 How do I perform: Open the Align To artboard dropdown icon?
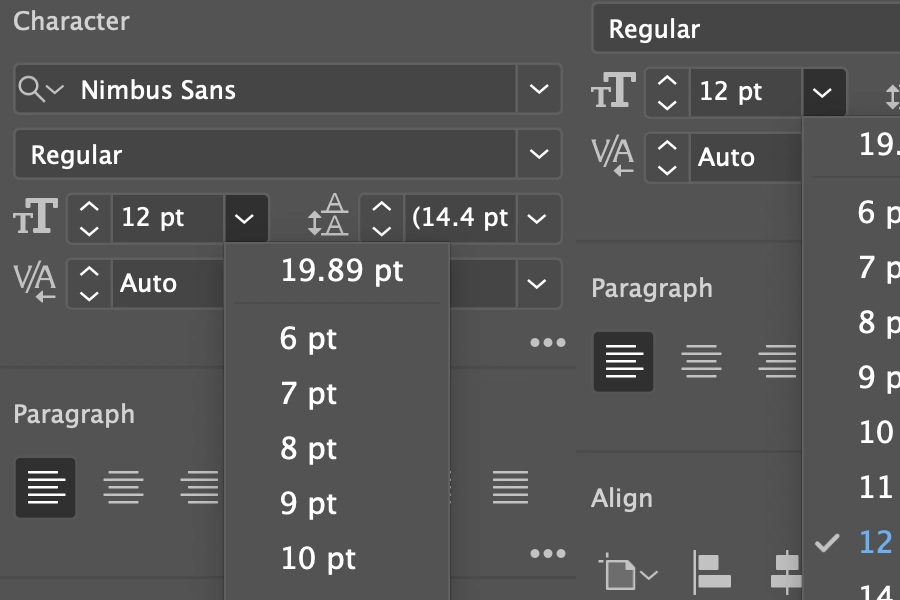[628, 572]
